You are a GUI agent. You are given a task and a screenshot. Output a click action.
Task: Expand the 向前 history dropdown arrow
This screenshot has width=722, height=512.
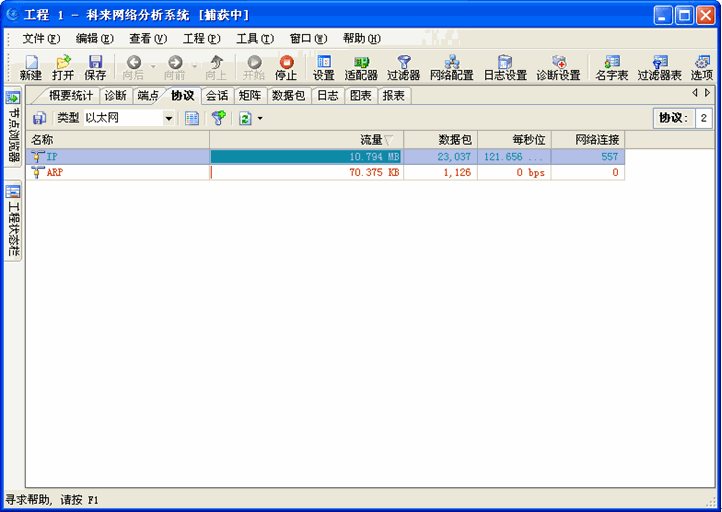(194, 66)
